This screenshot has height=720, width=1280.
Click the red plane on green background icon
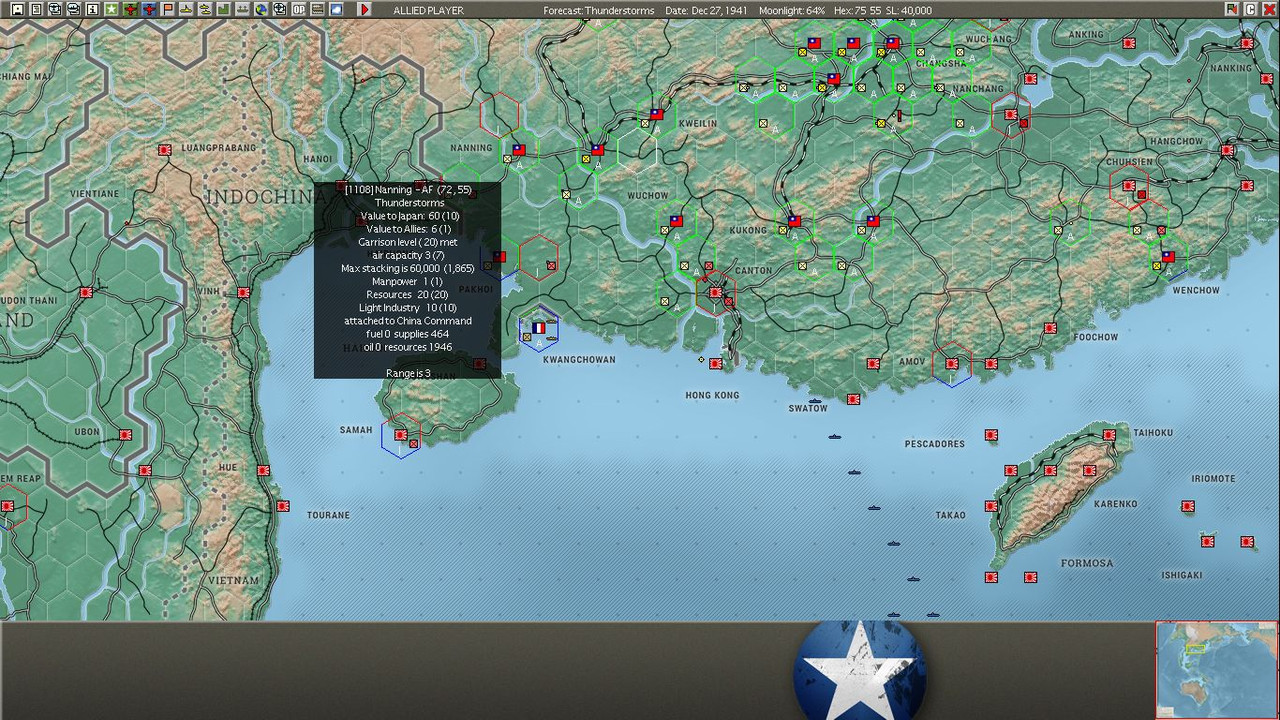pyautogui.click(x=130, y=9)
